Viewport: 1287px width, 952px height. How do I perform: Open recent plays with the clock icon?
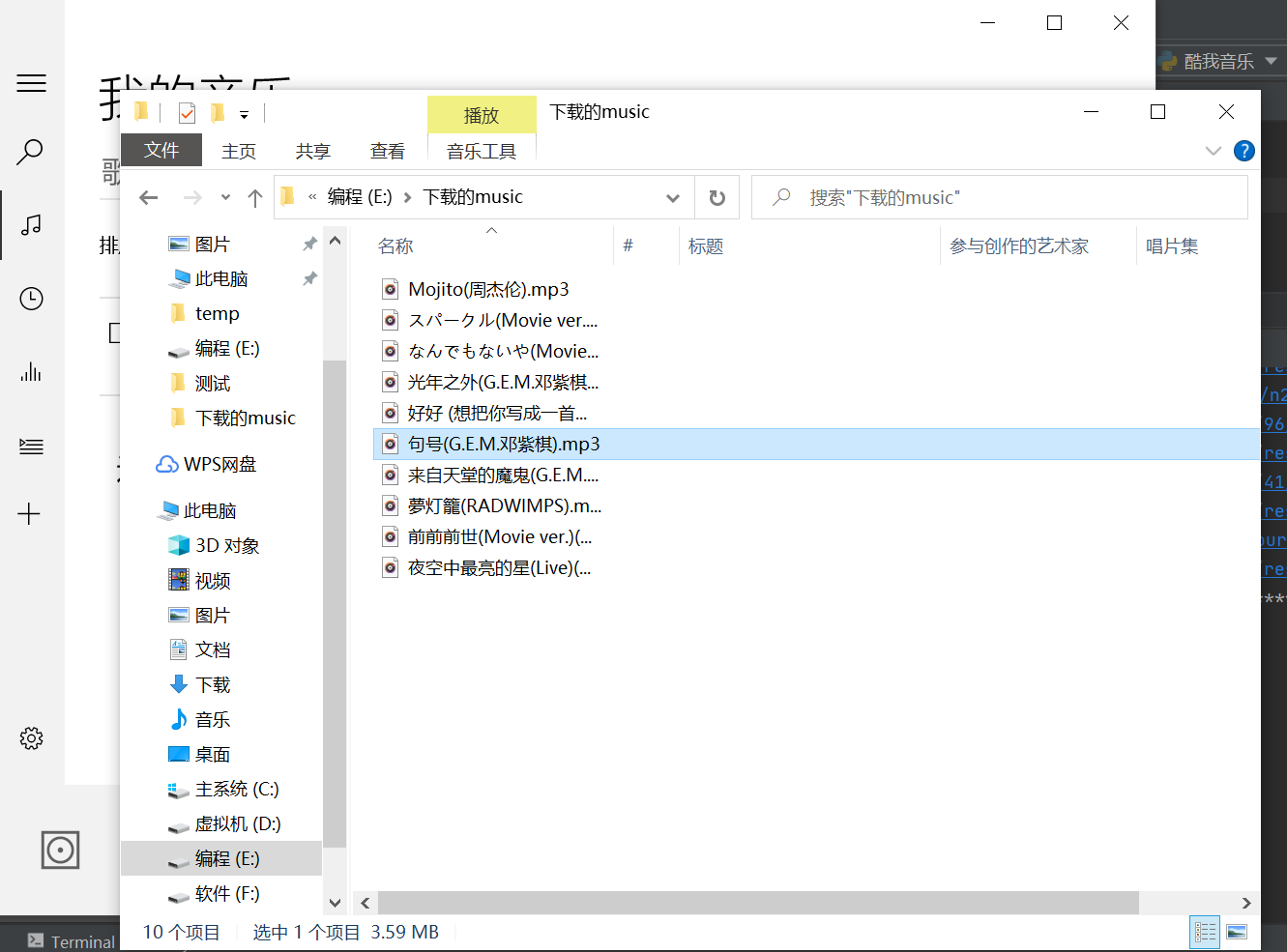tap(31, 299)
